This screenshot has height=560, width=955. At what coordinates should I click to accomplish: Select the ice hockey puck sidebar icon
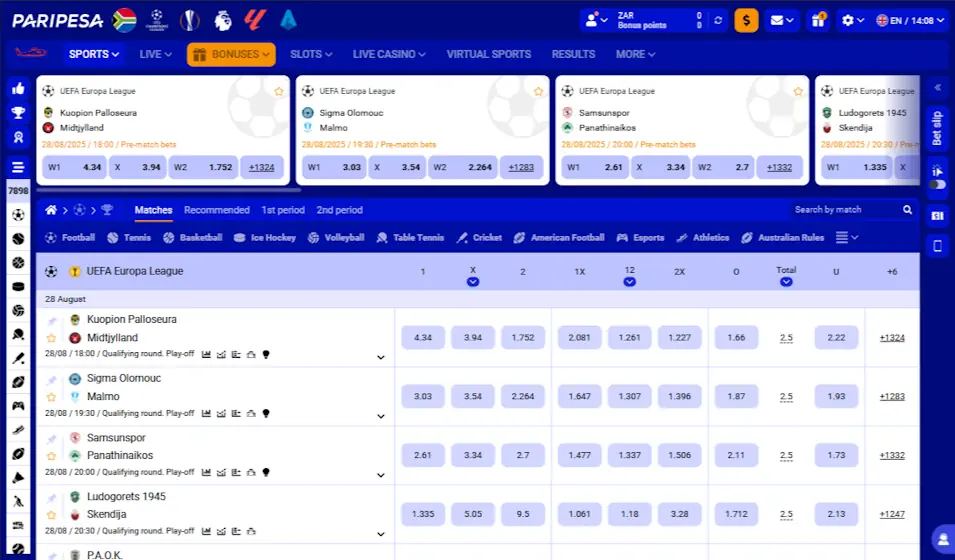click(x=18, y=286)
